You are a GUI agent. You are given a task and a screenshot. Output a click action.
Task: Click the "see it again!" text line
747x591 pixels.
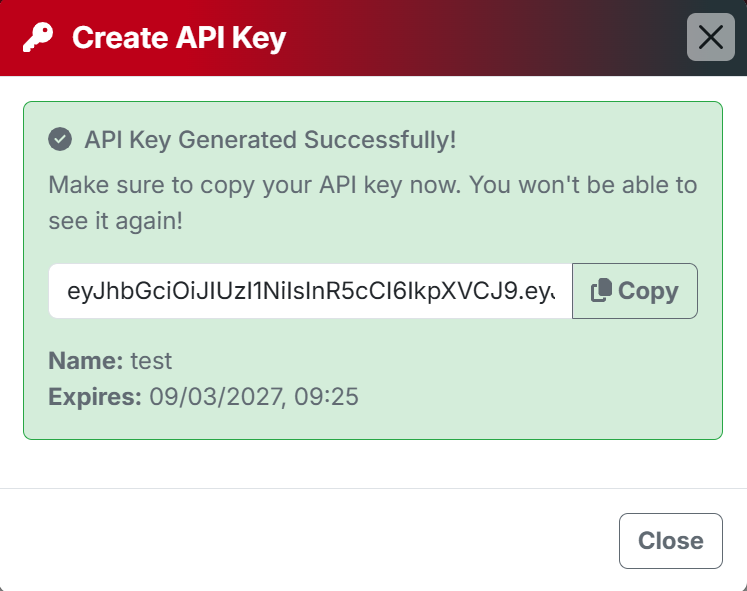click(x=116, y=222)
